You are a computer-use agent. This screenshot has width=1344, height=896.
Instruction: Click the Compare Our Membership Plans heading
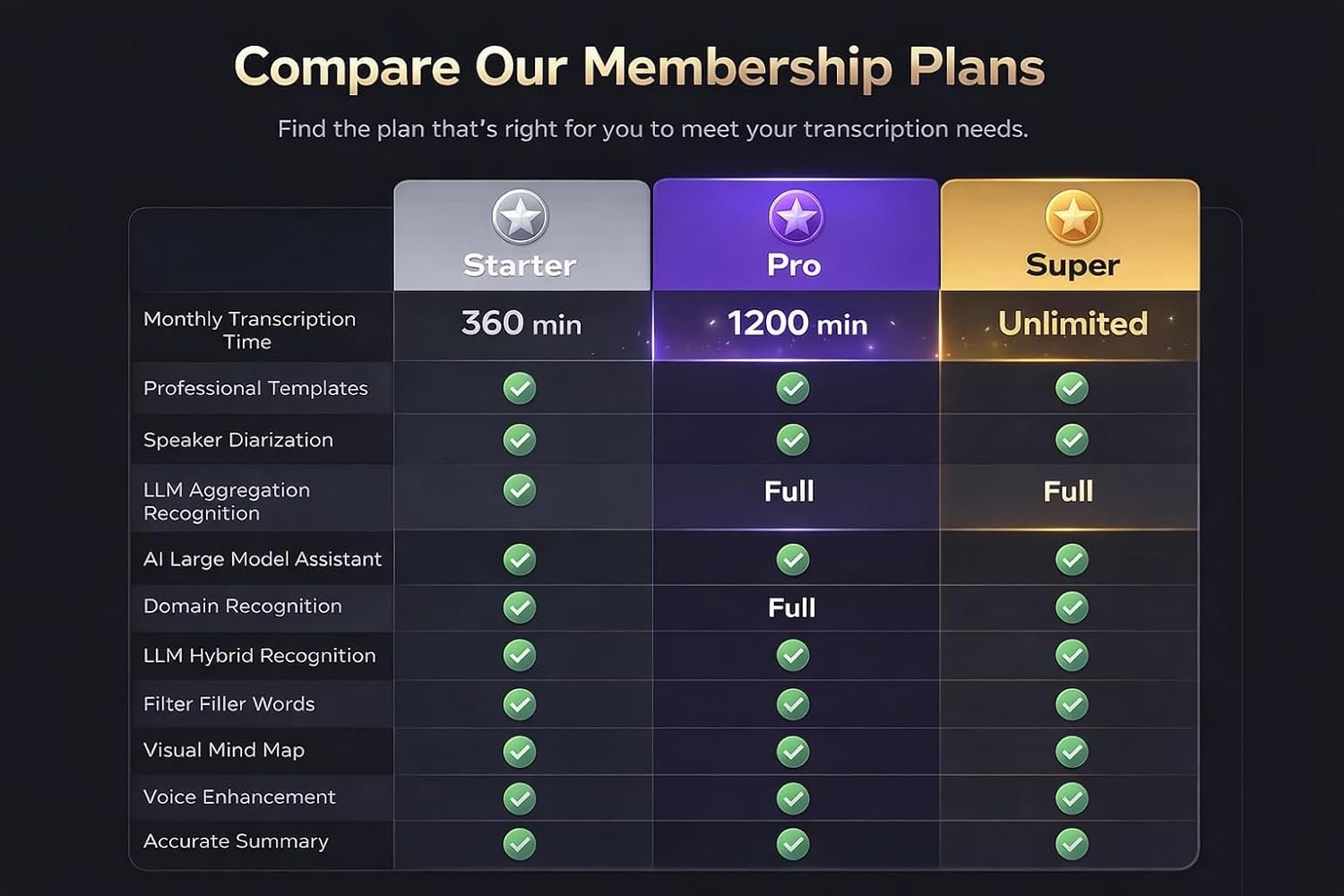click(x=639, y=67)
